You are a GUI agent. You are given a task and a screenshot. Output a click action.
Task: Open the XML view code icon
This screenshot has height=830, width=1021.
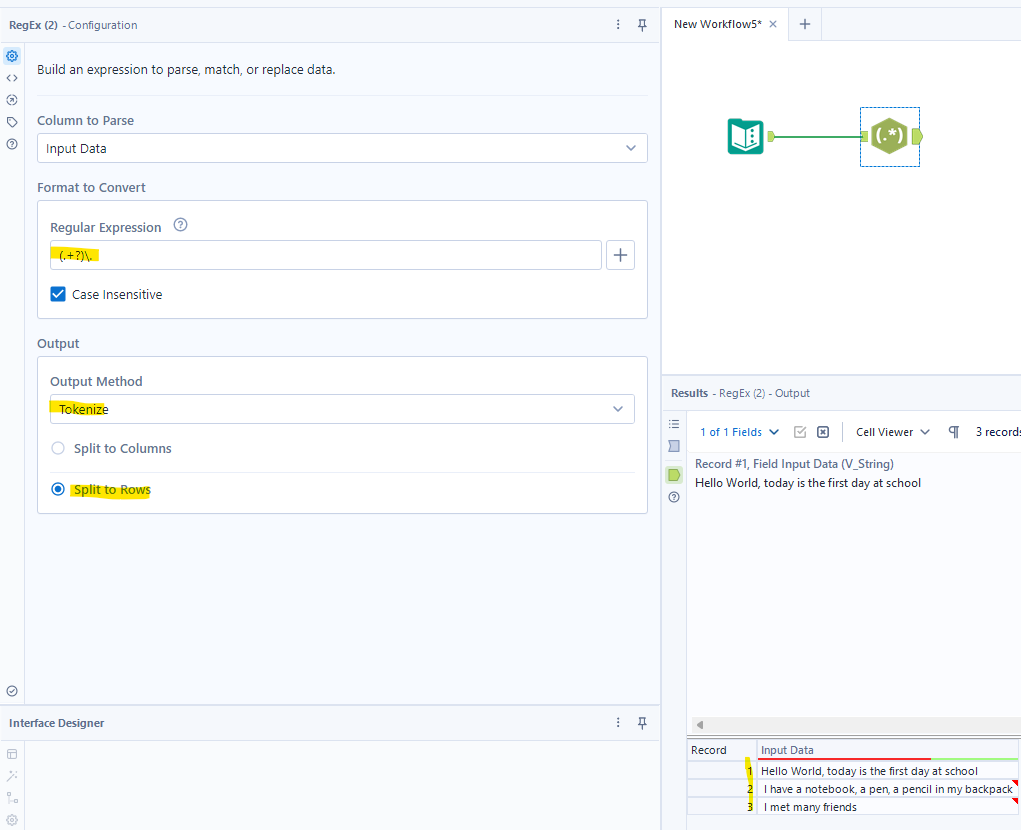12,78
